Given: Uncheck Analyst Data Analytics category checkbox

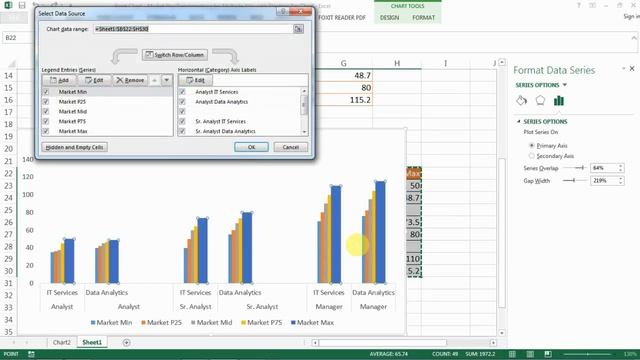Looking at the screenshot, I should pos(182,102).
